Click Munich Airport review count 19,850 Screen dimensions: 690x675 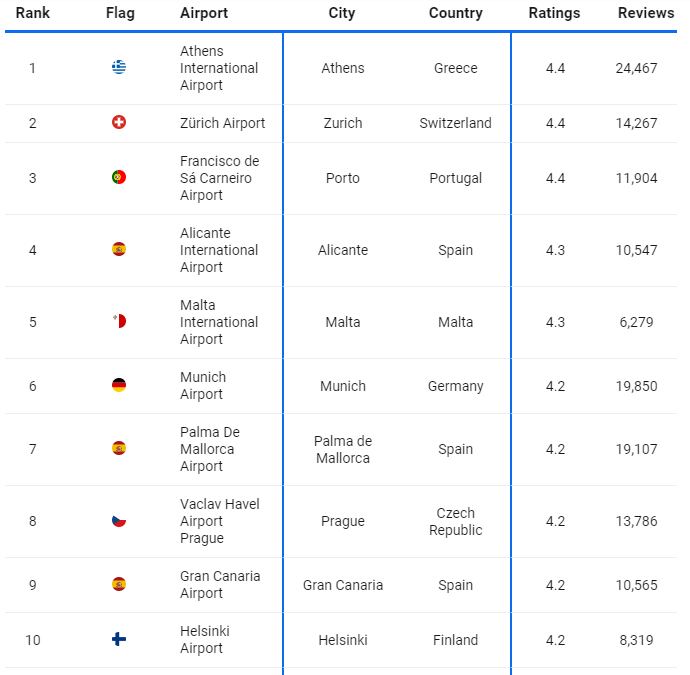click(636, 386)
